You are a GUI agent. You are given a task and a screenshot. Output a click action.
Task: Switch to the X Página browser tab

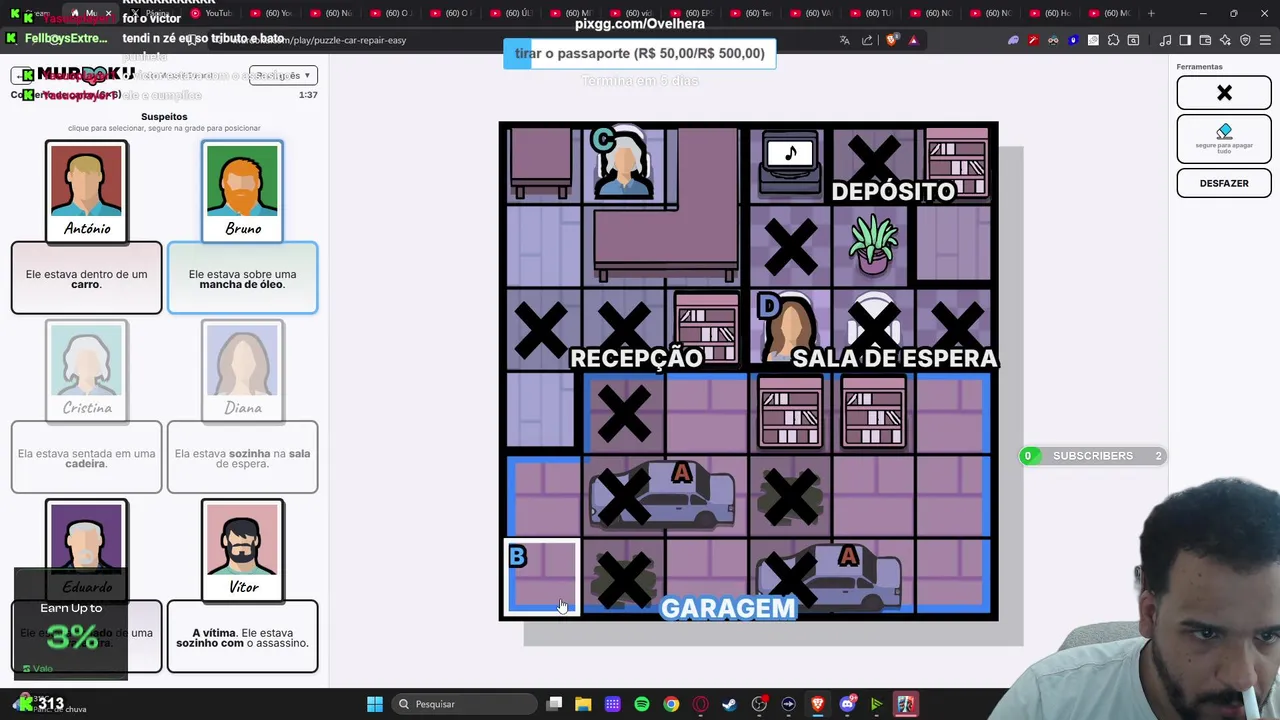(150, 13)
